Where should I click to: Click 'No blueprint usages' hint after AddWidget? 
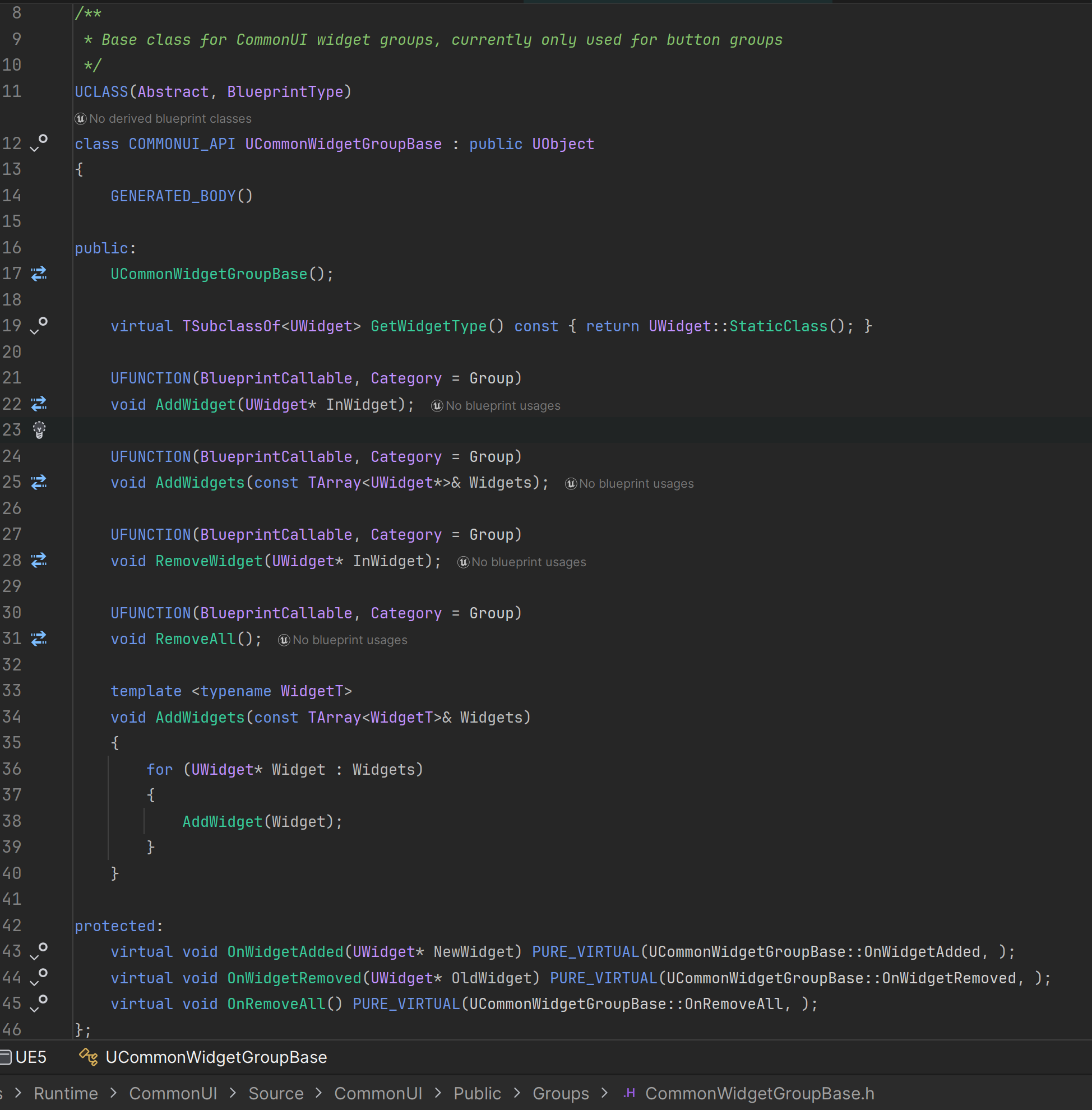click(x=503, y=405)
